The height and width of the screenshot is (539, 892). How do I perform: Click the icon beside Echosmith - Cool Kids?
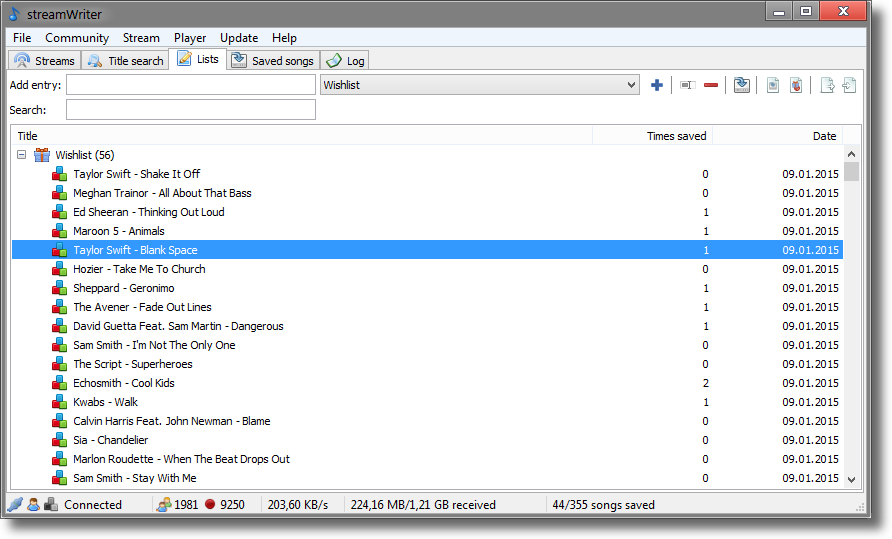click(60, 383)
